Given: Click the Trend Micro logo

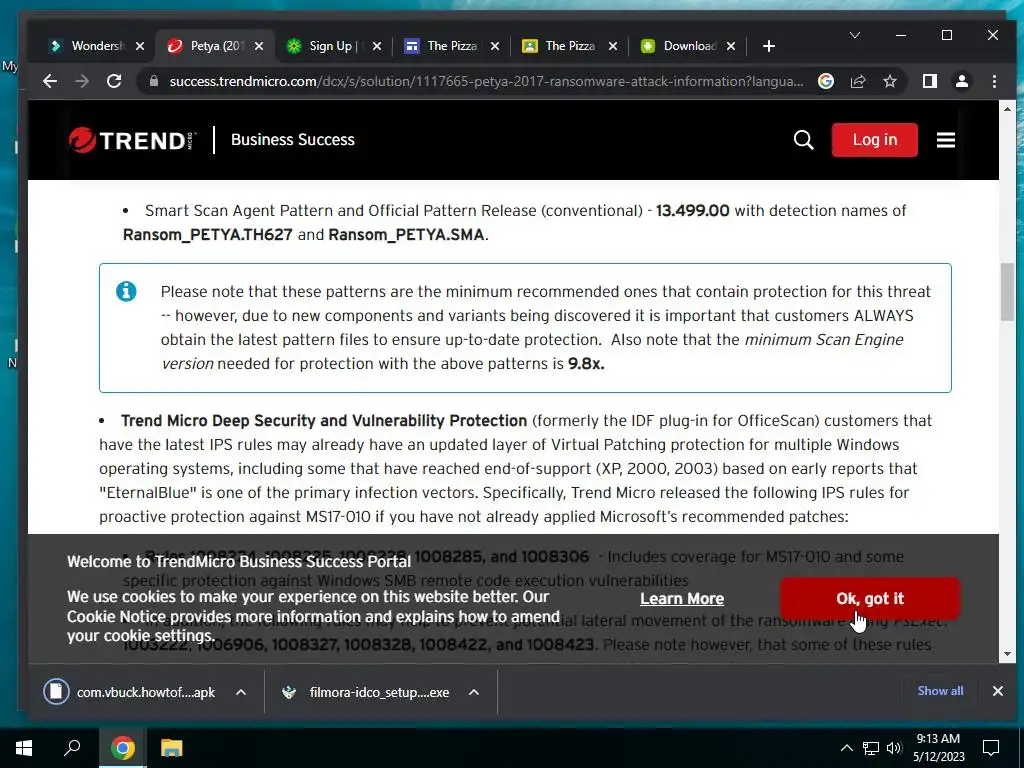Looking at the screenshot, I should click(133, 140).
